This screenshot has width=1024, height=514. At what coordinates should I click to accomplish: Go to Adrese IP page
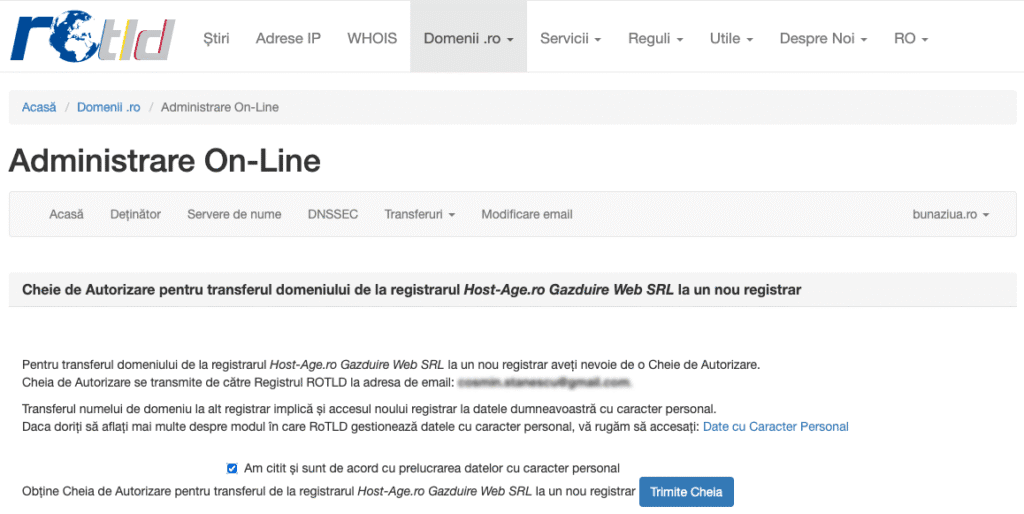point(288,38)
